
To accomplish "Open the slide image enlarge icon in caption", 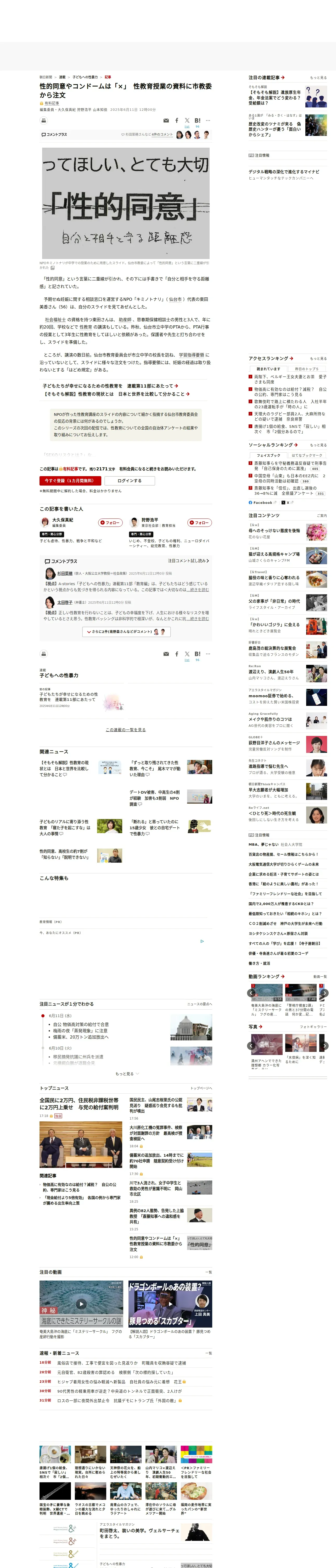I will (x=52, y=268).
